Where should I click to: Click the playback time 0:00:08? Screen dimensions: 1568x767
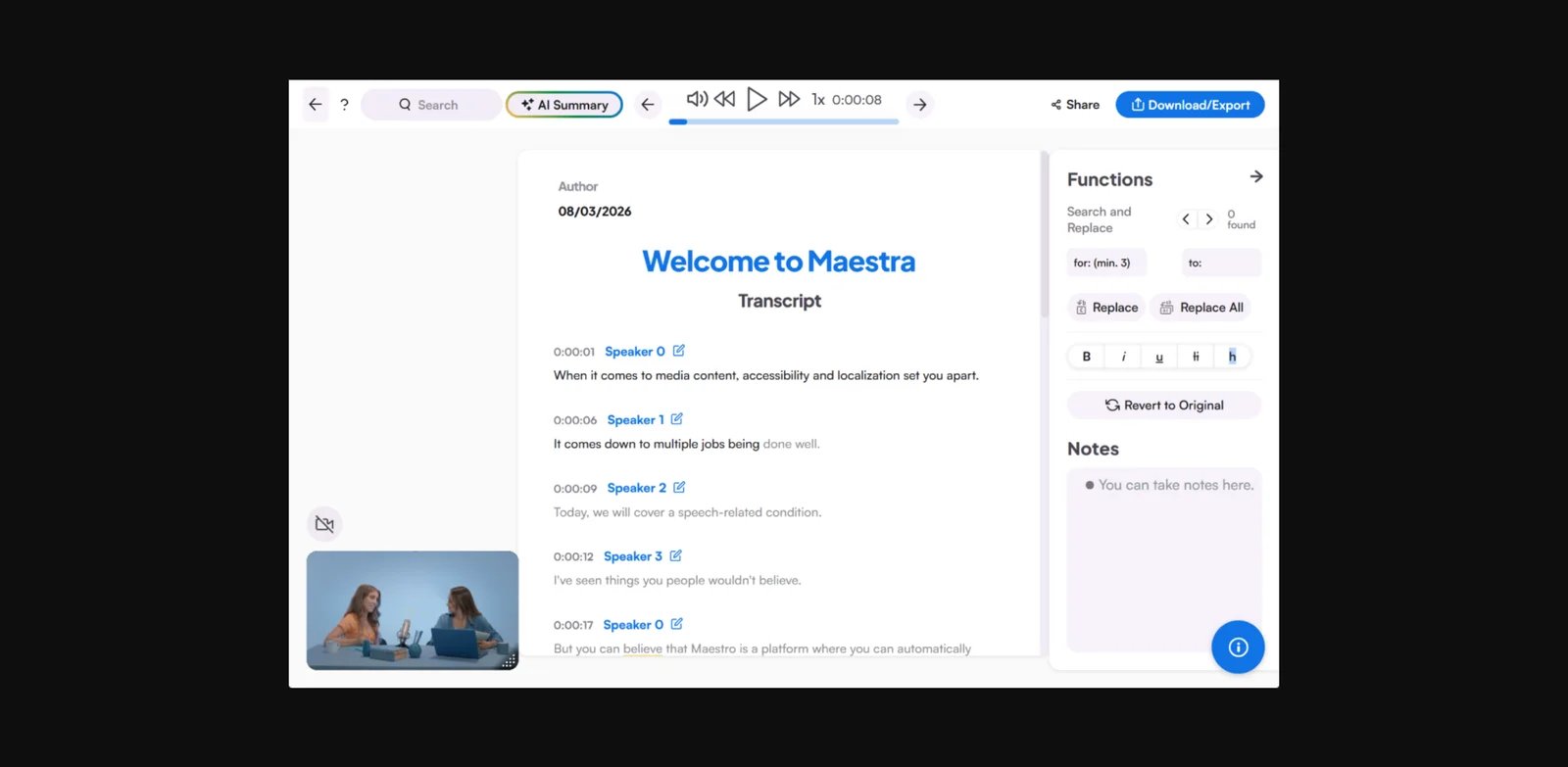[x=857, y=100]
